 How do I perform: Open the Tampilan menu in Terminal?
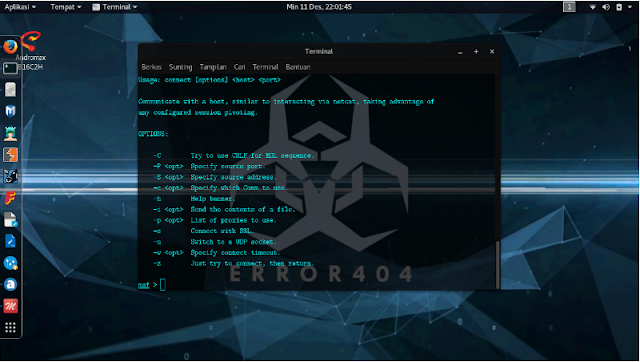(x=213, y=67)
